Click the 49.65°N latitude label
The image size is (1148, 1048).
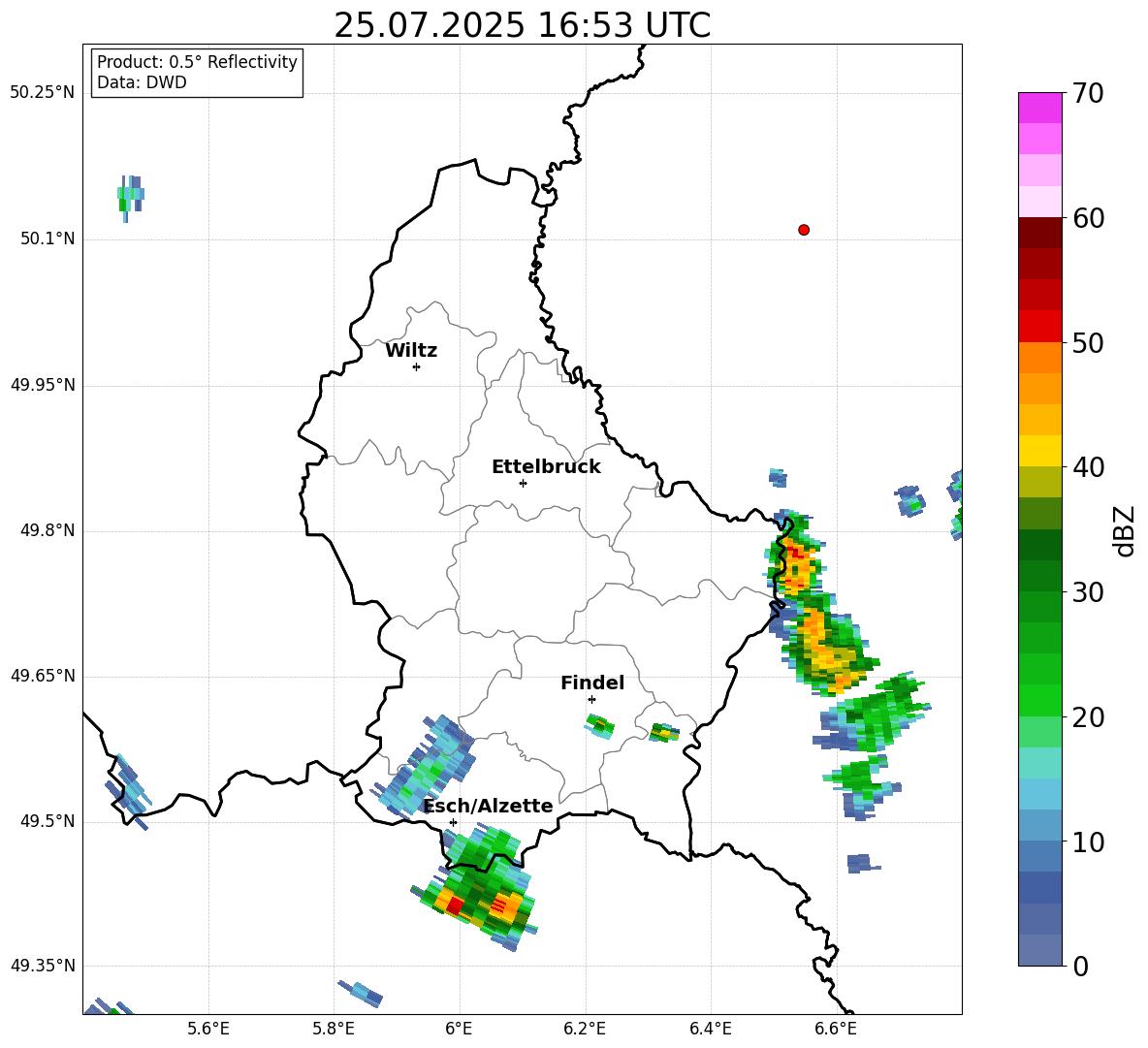coord(43,676)
